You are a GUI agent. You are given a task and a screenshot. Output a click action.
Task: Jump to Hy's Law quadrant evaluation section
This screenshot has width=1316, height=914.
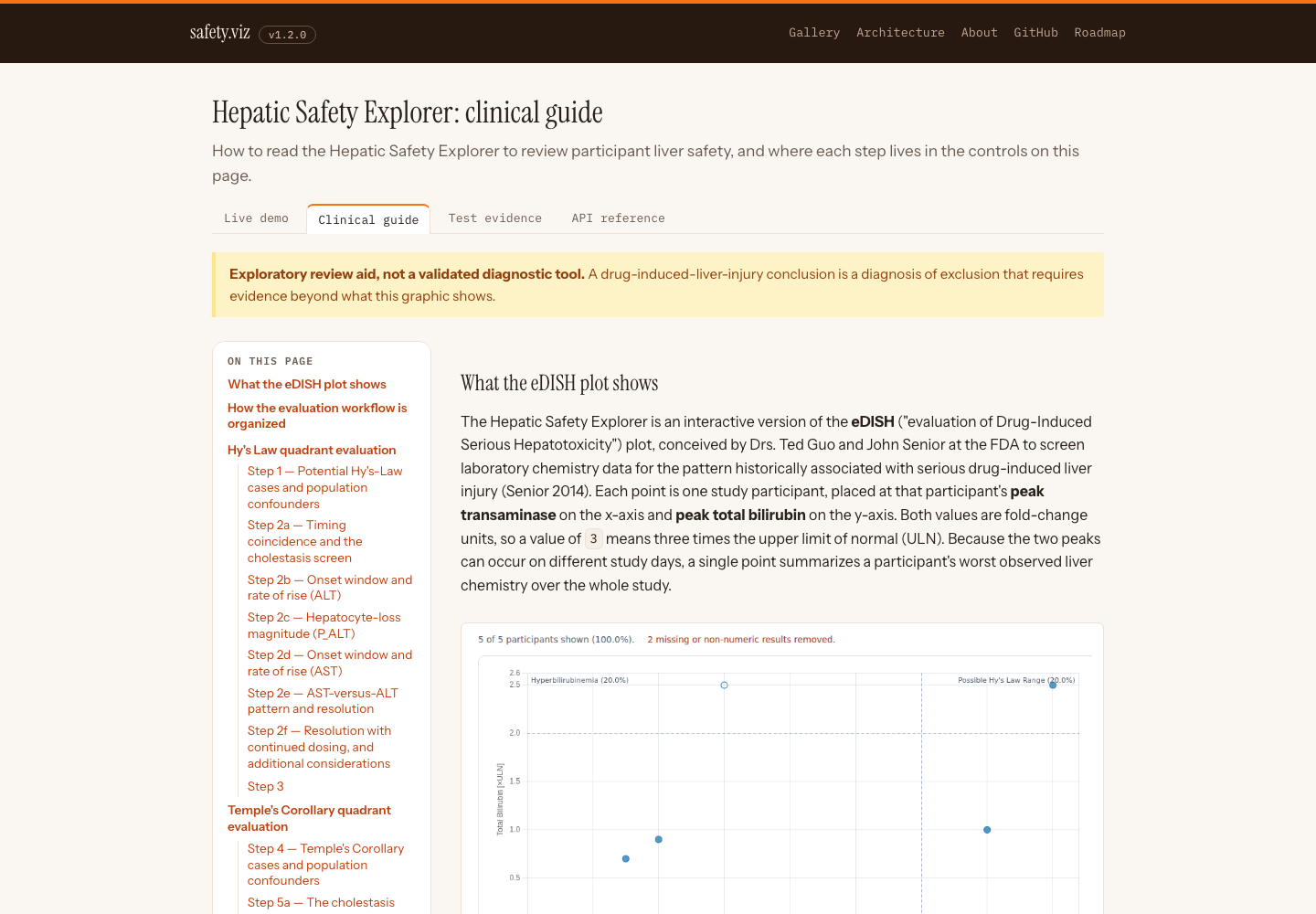coord(312,450)
